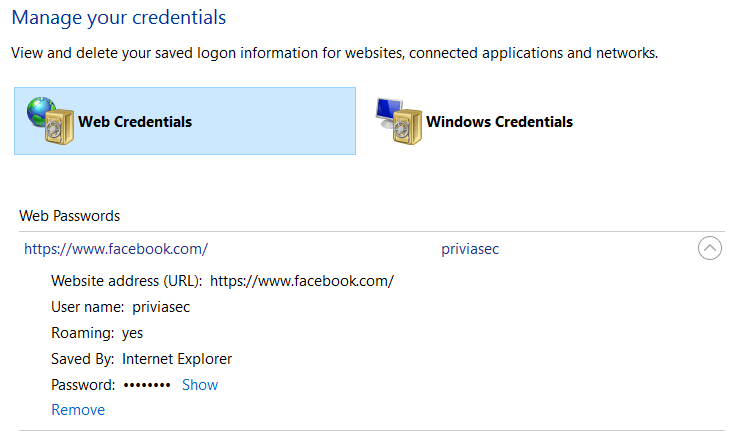Click the 'View and delete your saved logon' description
Viewport: 735px width, 436px height.
[335, 53]
